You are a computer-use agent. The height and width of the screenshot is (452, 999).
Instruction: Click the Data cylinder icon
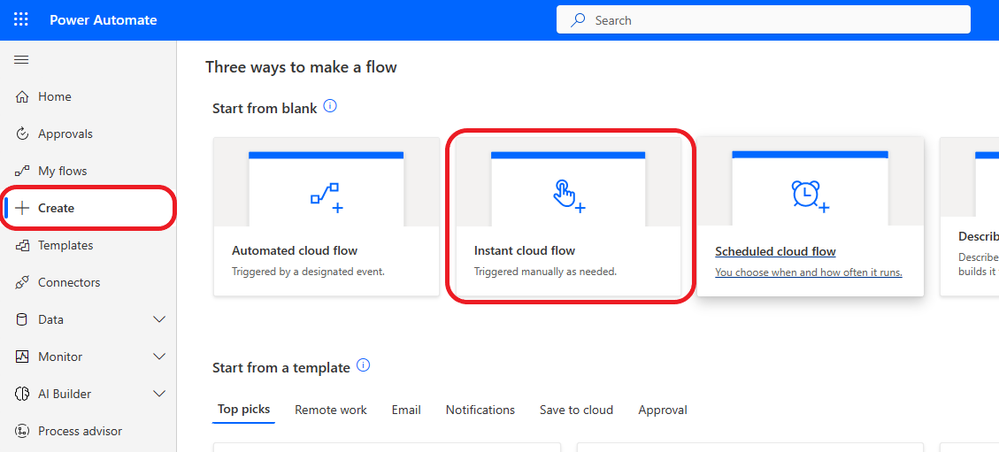point(22,319)
